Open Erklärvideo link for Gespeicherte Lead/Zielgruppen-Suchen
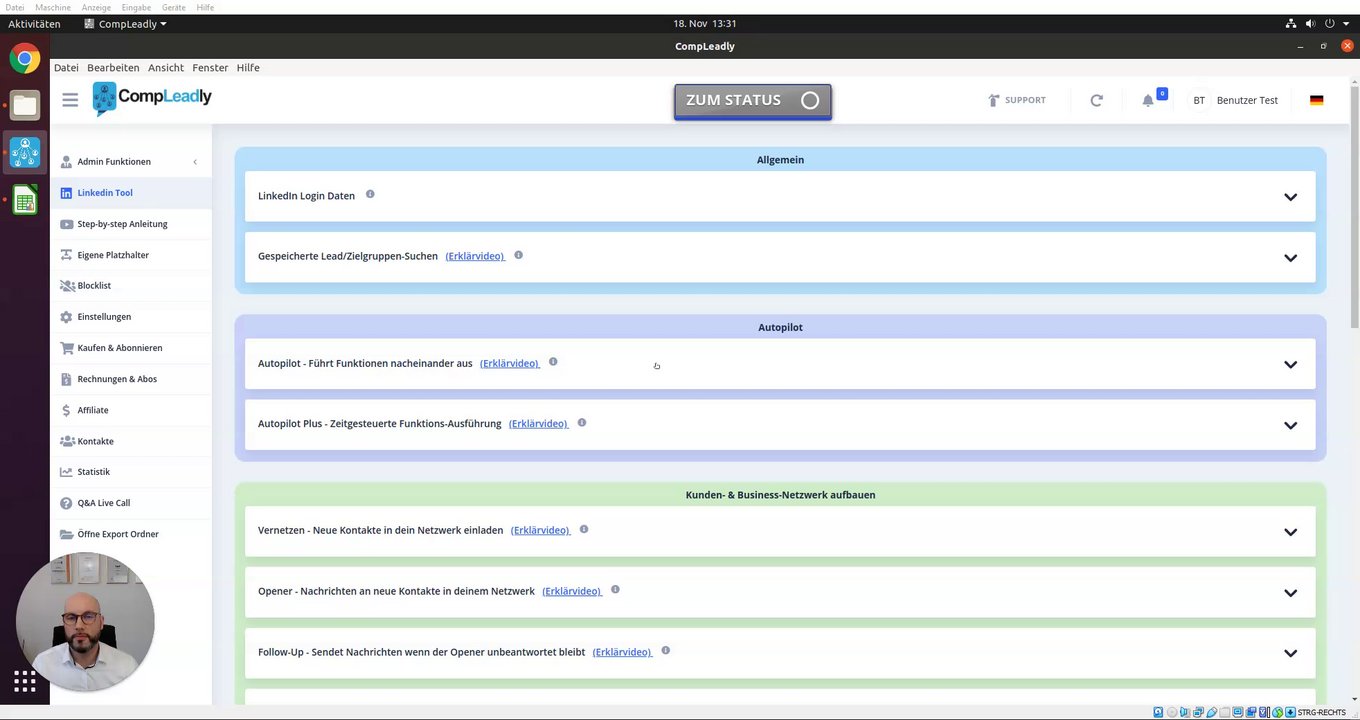 point(475,256)
